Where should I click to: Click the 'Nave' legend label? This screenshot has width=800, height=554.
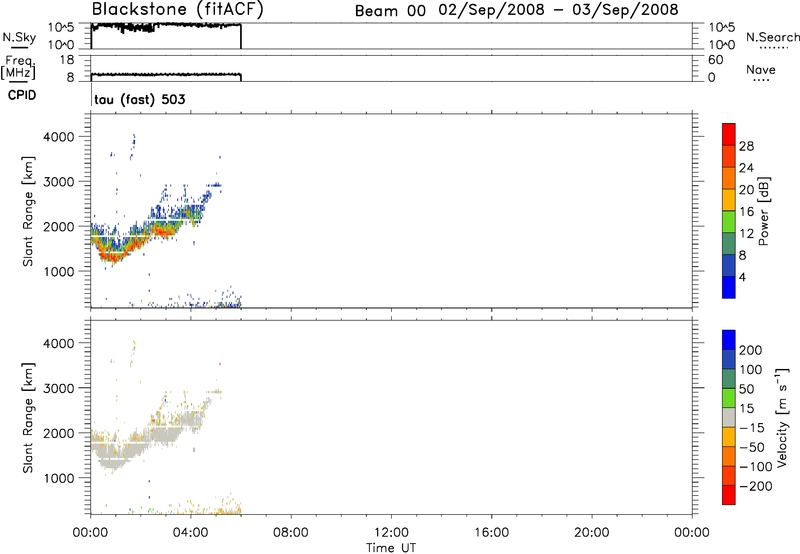(761, 69)
